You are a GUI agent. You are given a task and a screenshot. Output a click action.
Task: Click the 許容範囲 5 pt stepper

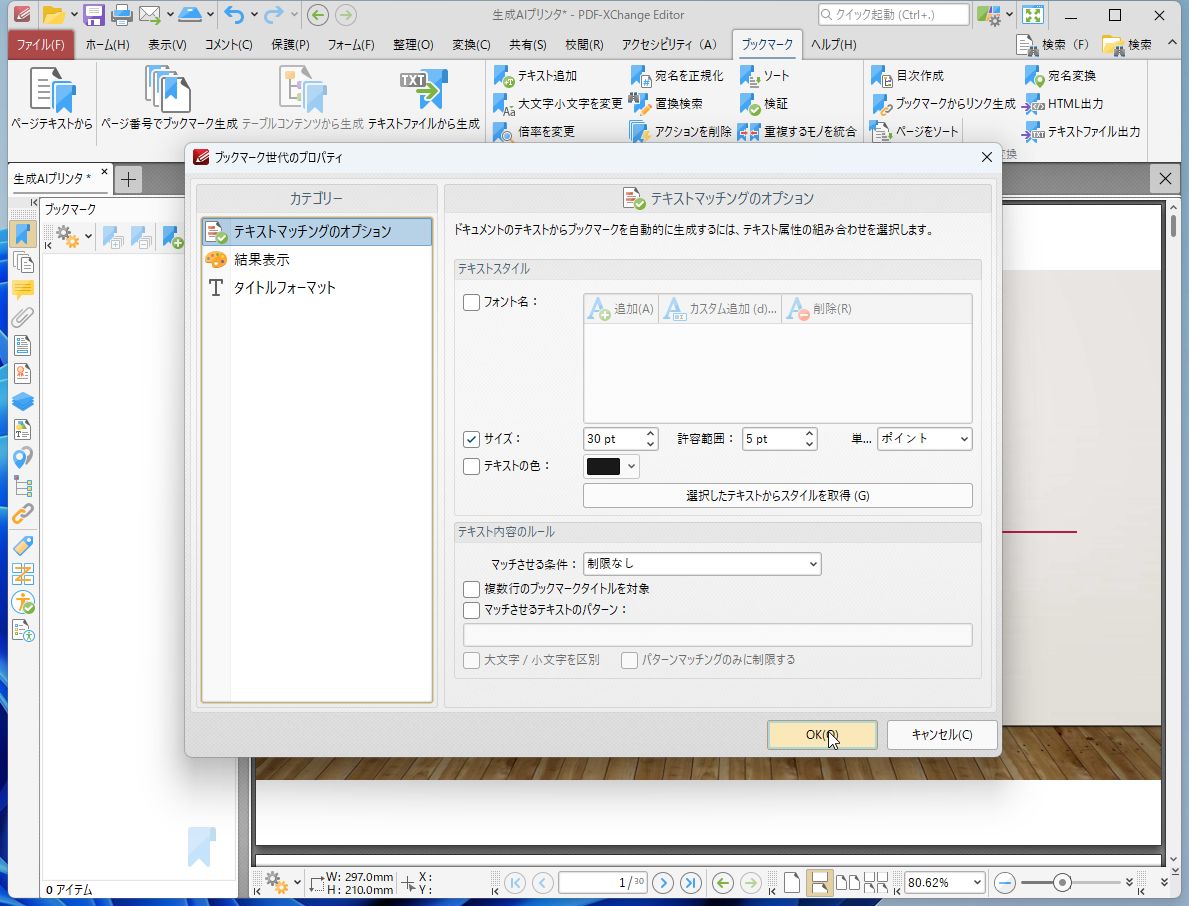pyautogui.click(x=810, y=439)
